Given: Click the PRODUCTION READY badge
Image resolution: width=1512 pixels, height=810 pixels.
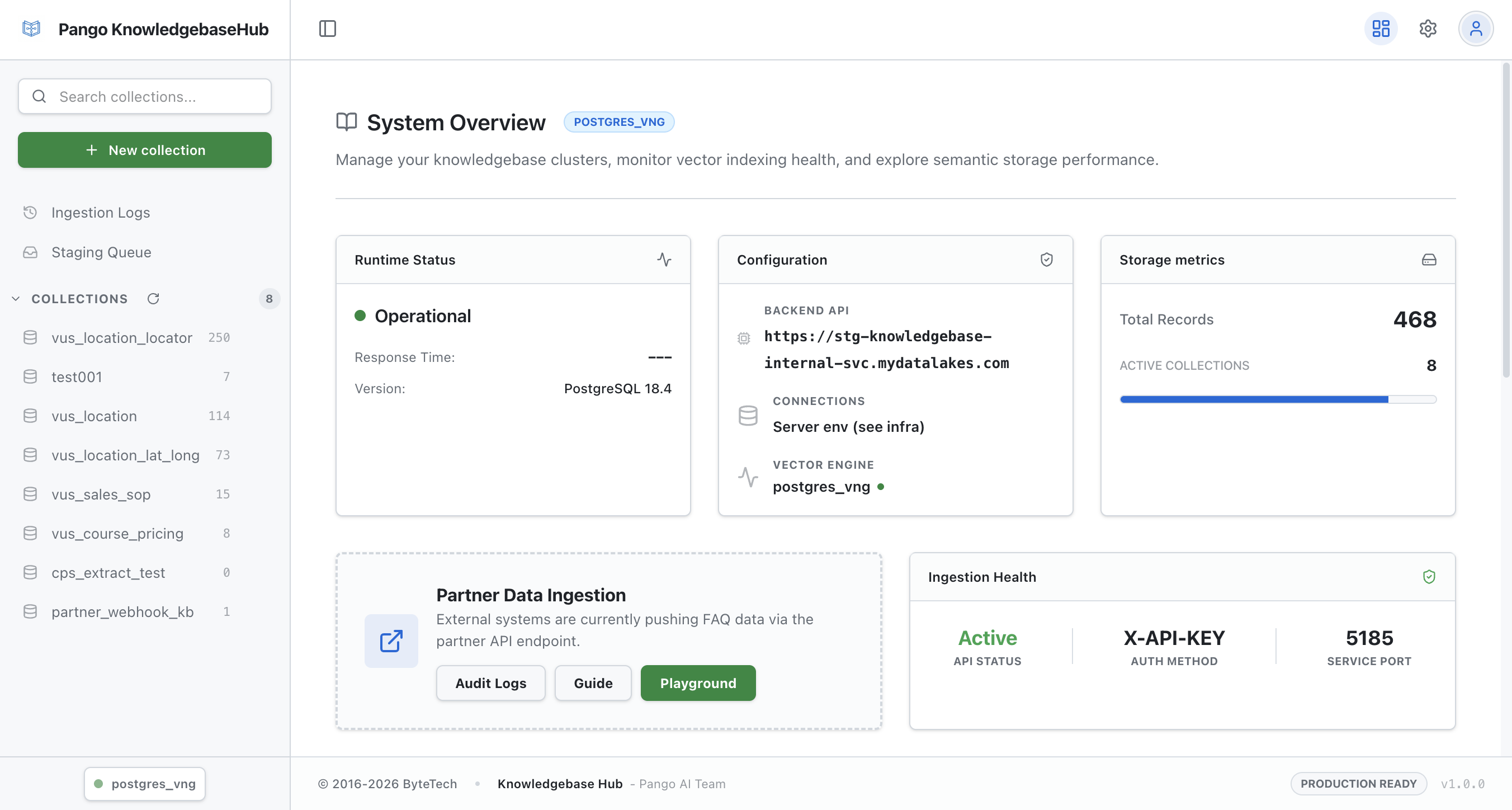Looking at the screenshot, I should click(1358, 784).
